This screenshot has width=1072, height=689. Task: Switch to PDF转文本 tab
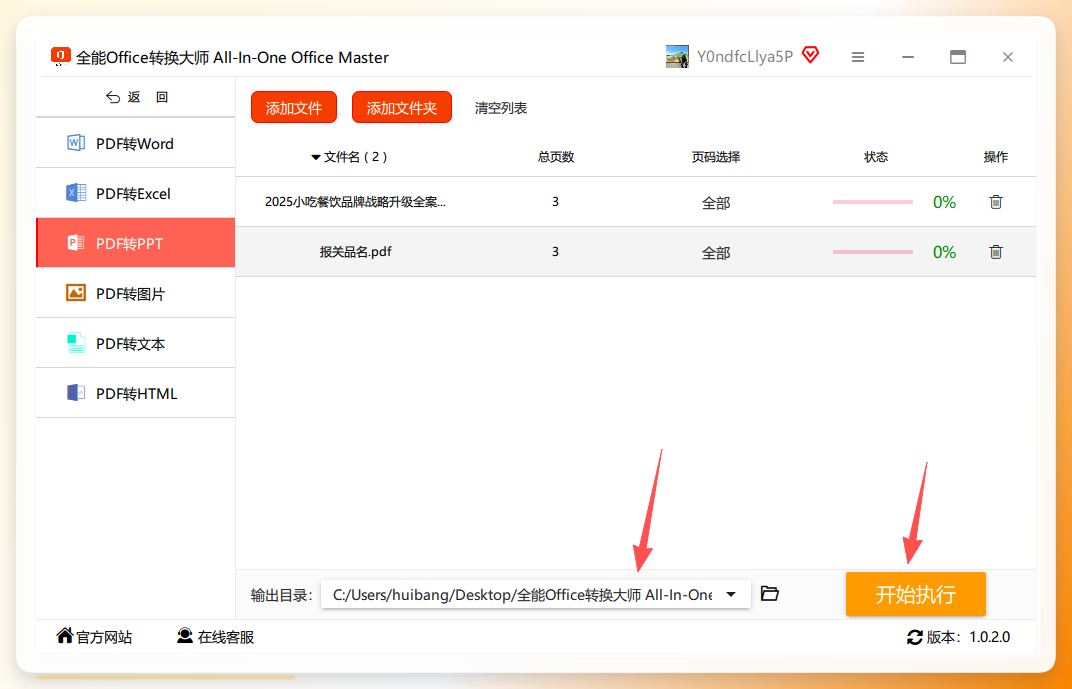click(135, 343)
